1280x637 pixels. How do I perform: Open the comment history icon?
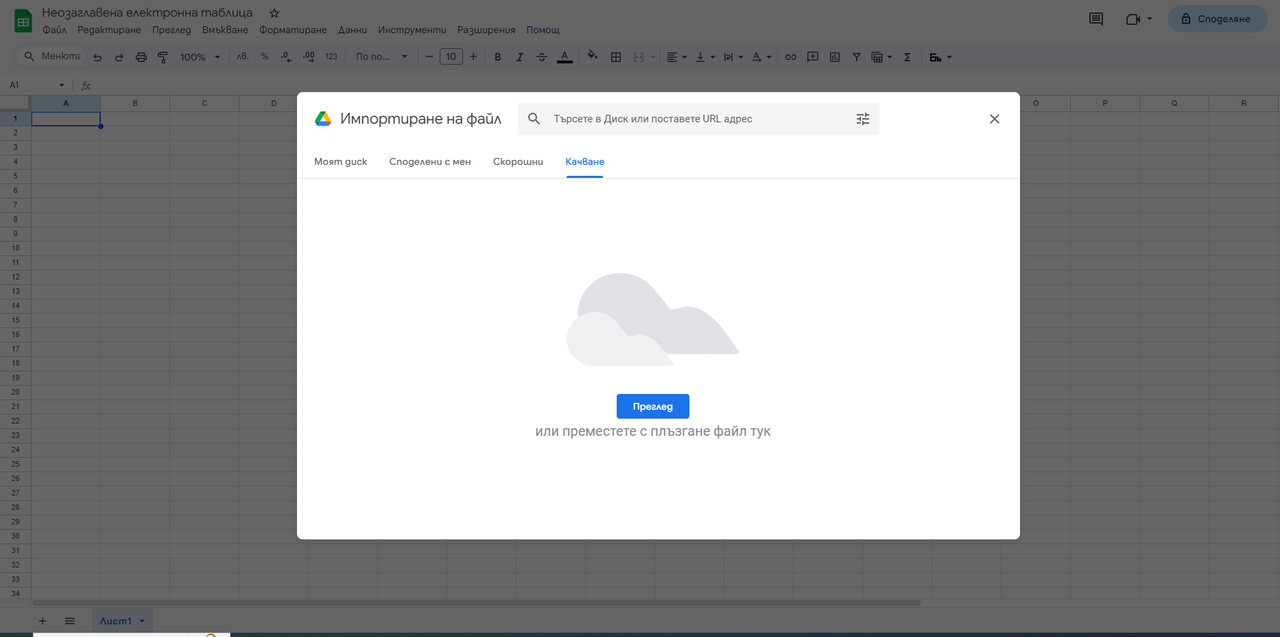click(x=1096, y=19)
